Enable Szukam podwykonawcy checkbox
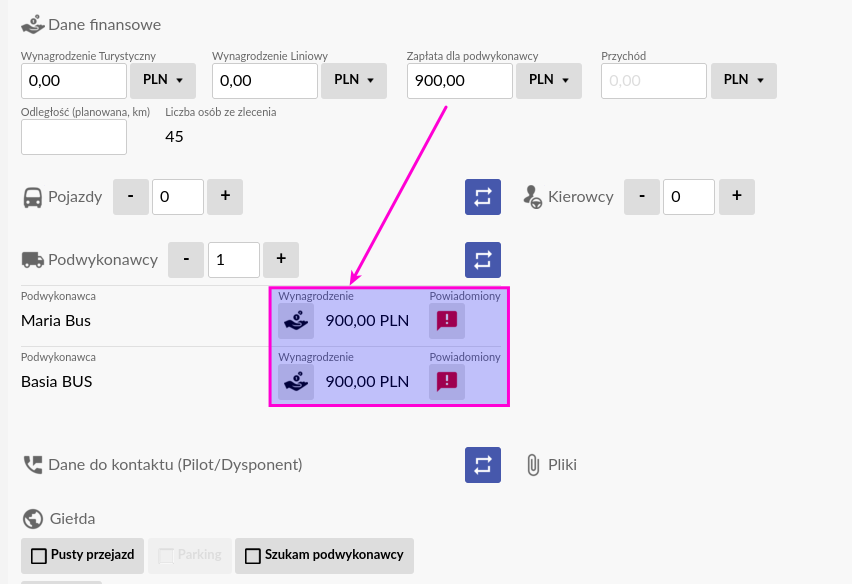852x584 pixels. pyautogui.click(x=253, y=556)
